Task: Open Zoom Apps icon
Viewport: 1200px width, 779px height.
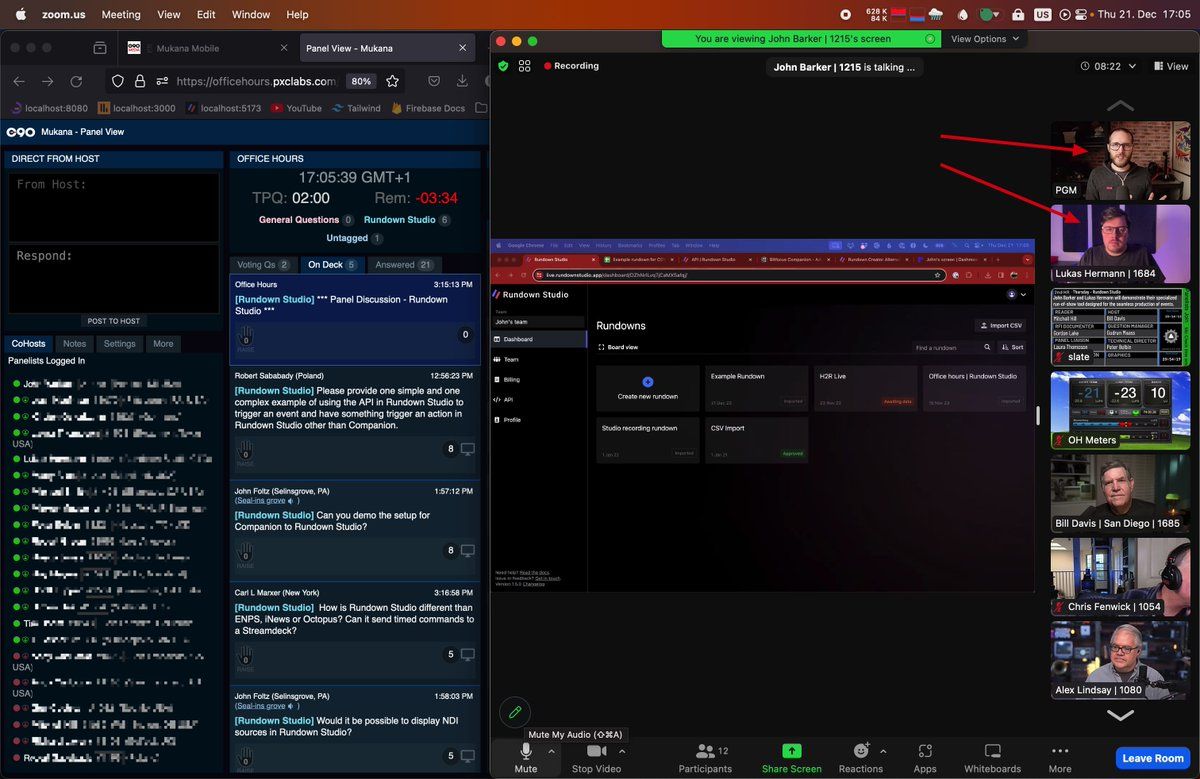Action: 925,751
